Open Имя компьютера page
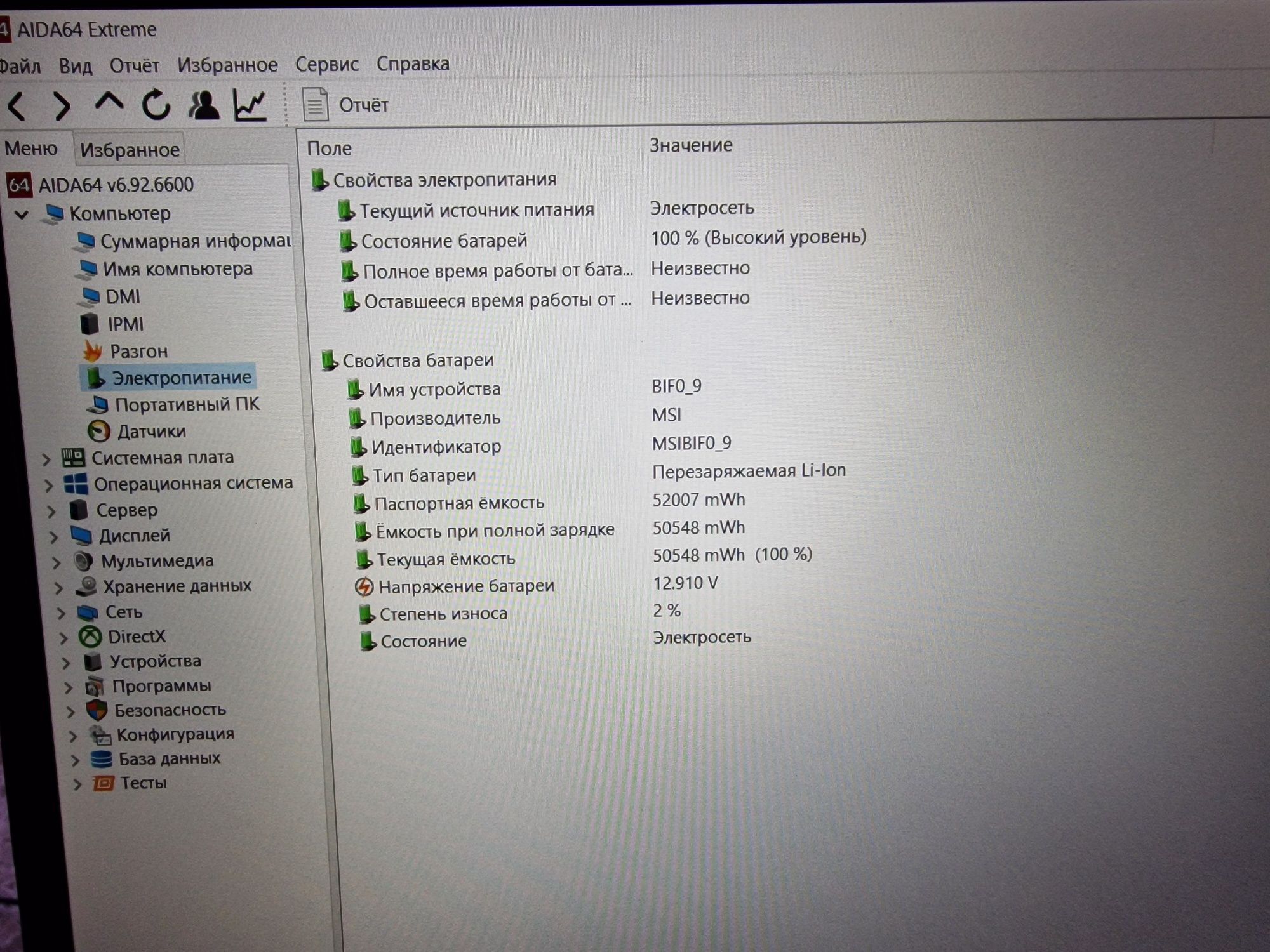The image size is (1270, 952). coord(164,269)
